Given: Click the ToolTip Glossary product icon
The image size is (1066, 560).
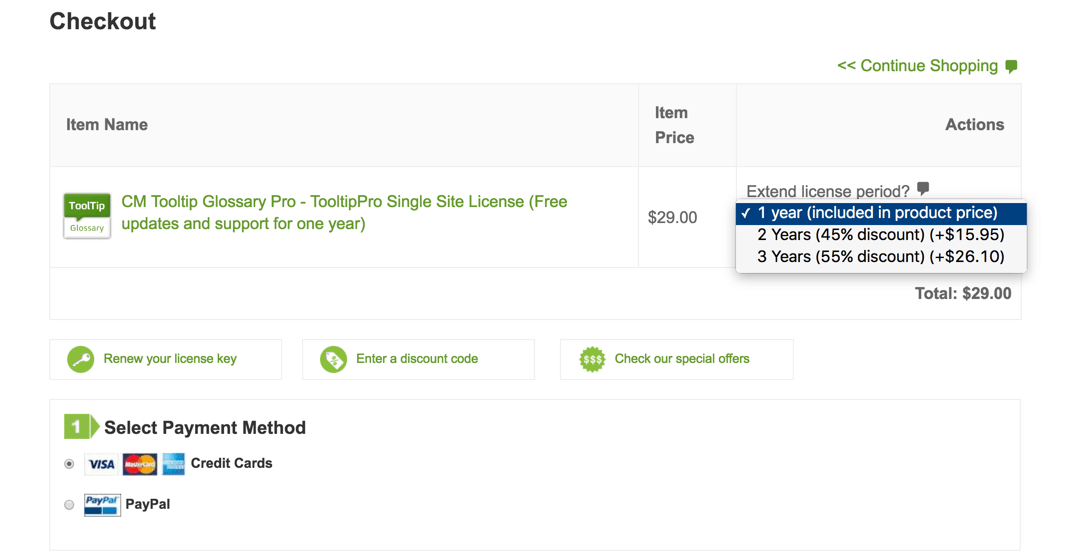Looking at the screenshot, I should tap(87, 215).
